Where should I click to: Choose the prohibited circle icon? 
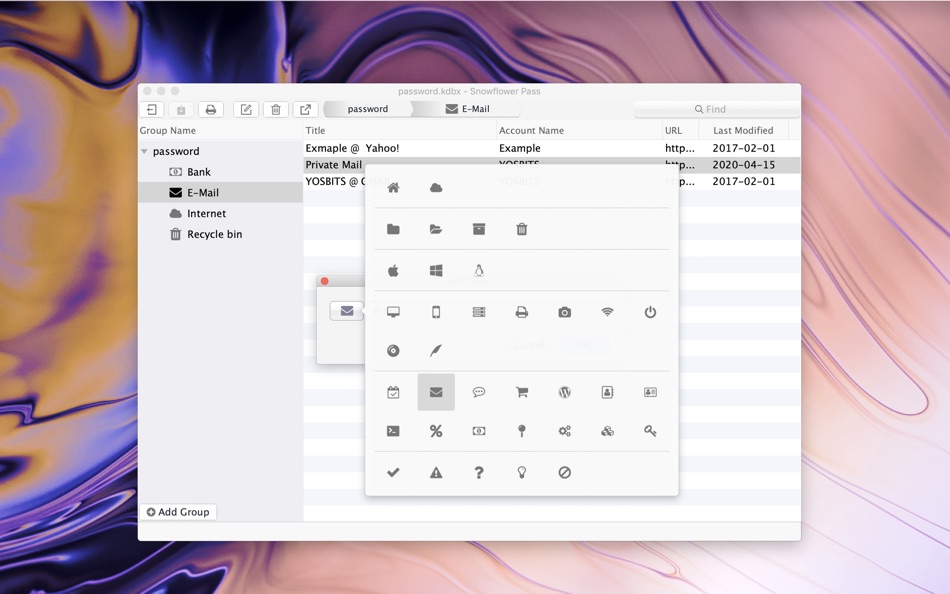[565, 472]
